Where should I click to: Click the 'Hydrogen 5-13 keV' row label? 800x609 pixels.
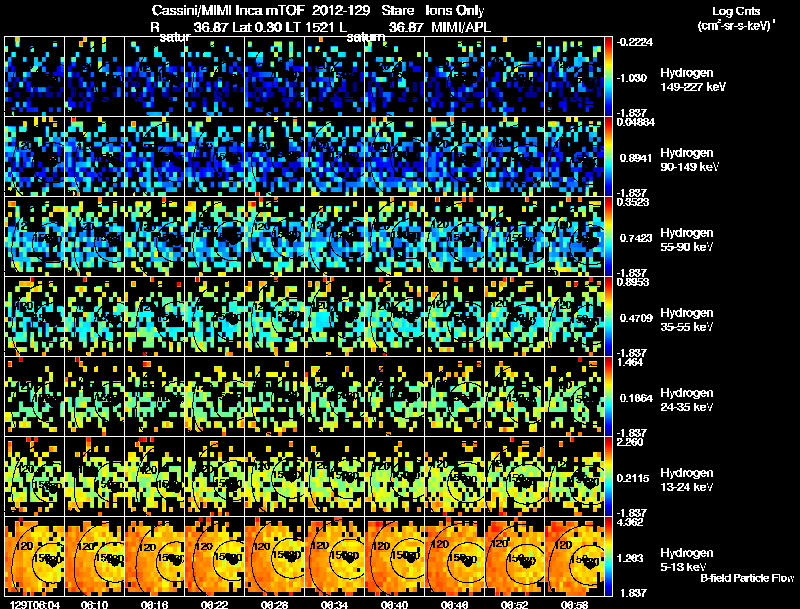coord(687,560)
